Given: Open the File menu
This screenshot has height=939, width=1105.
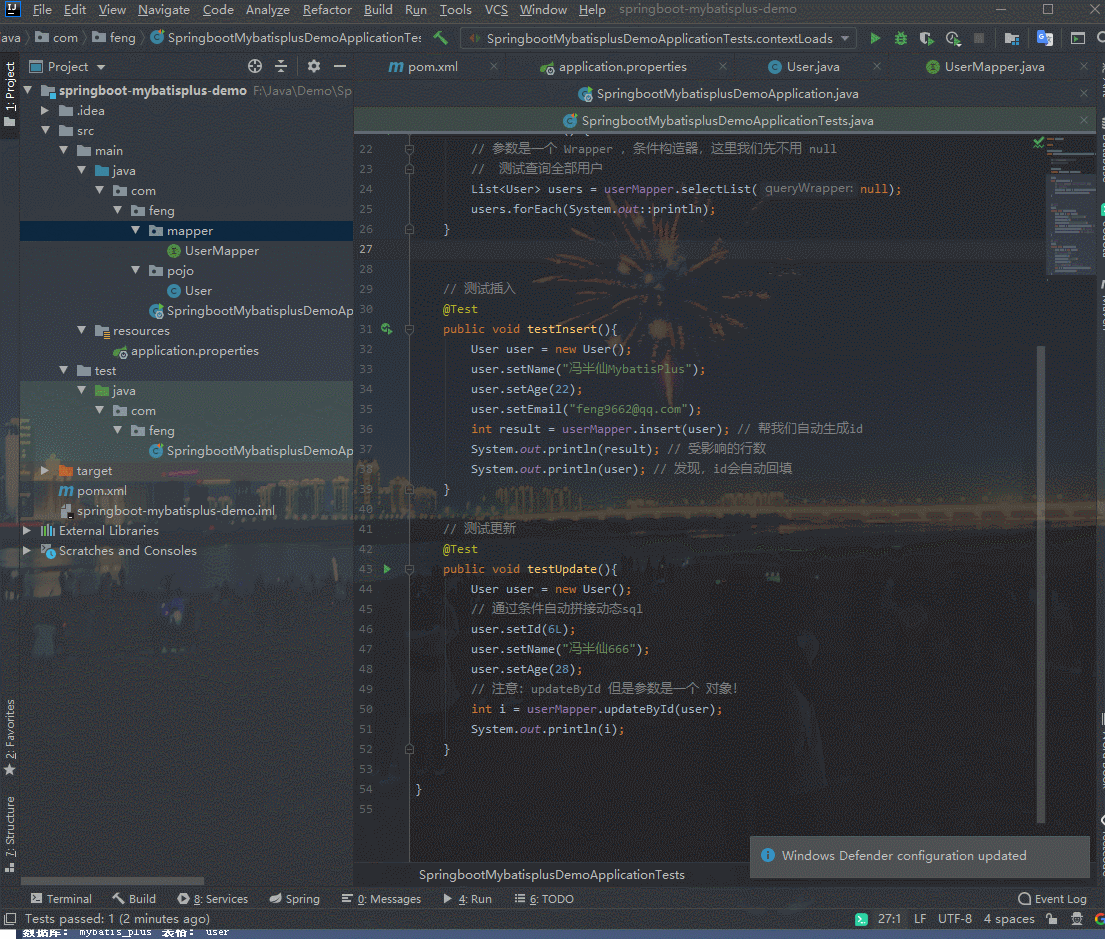Looking at the screenshot, I should coord(42,10).
